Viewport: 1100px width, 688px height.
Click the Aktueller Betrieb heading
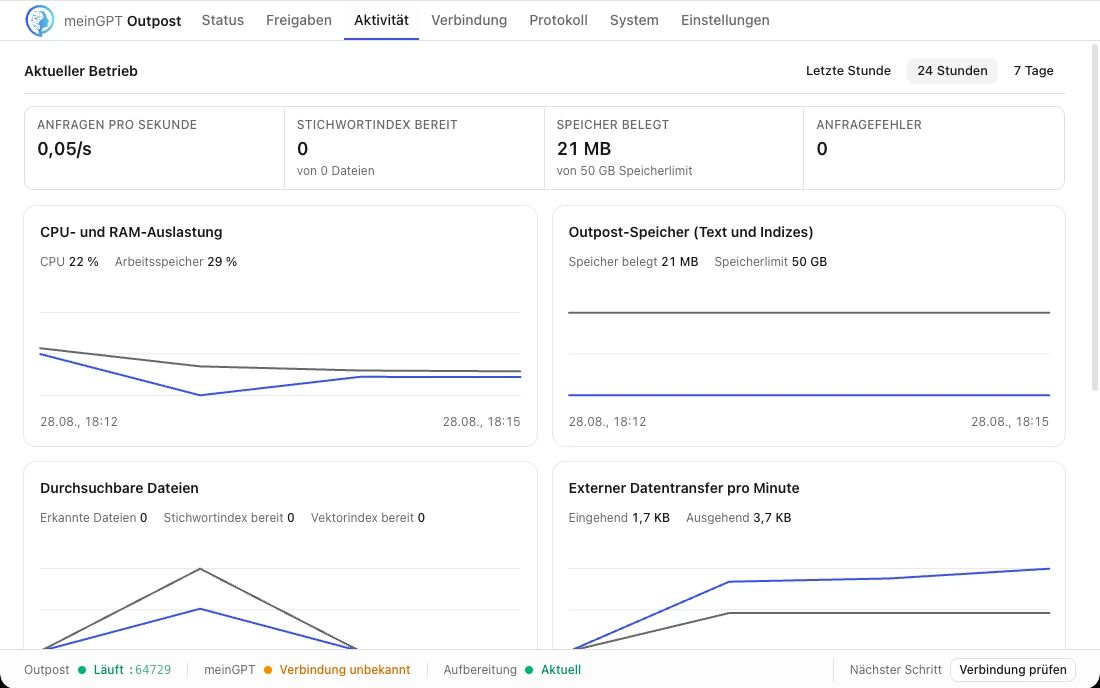coord(81,71)
